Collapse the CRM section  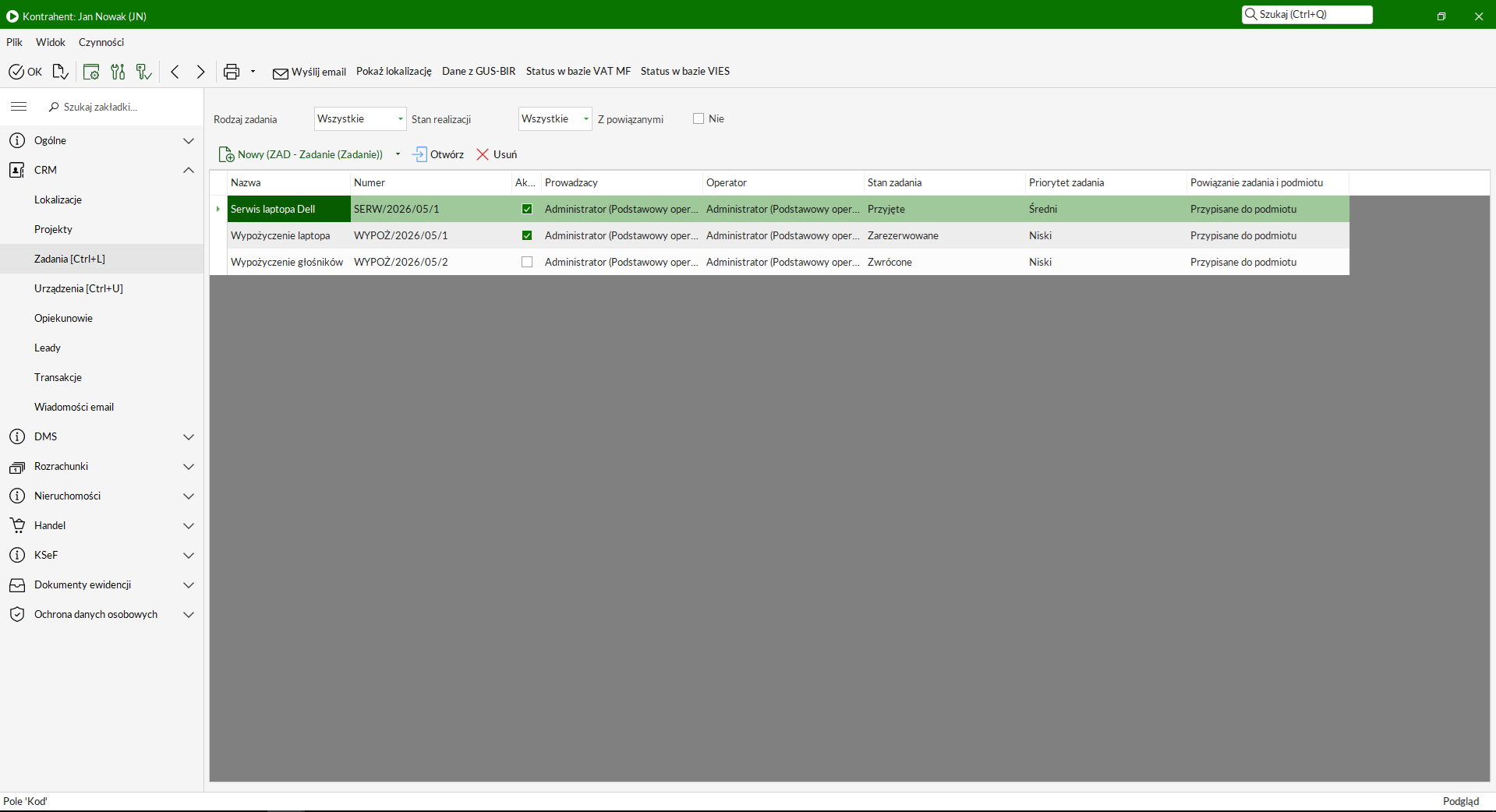click(189, 170)
